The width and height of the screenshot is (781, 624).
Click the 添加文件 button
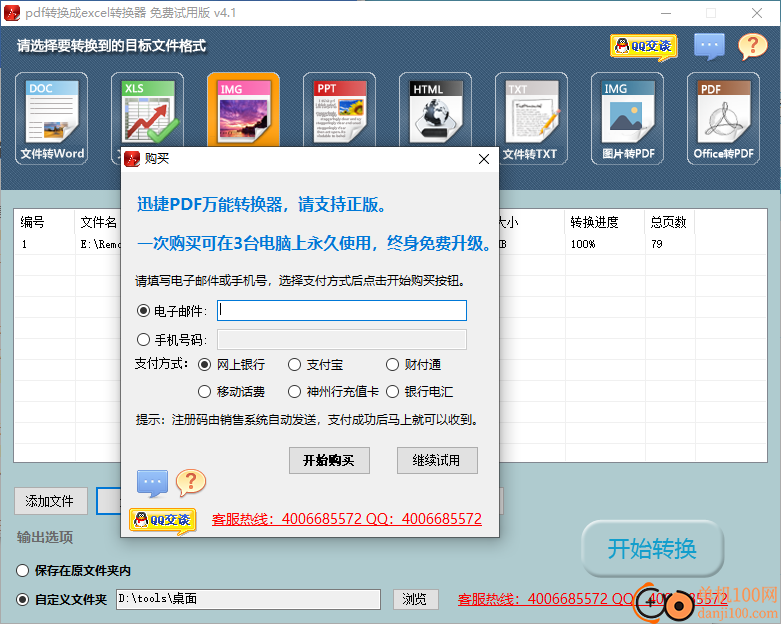point(51,501)
